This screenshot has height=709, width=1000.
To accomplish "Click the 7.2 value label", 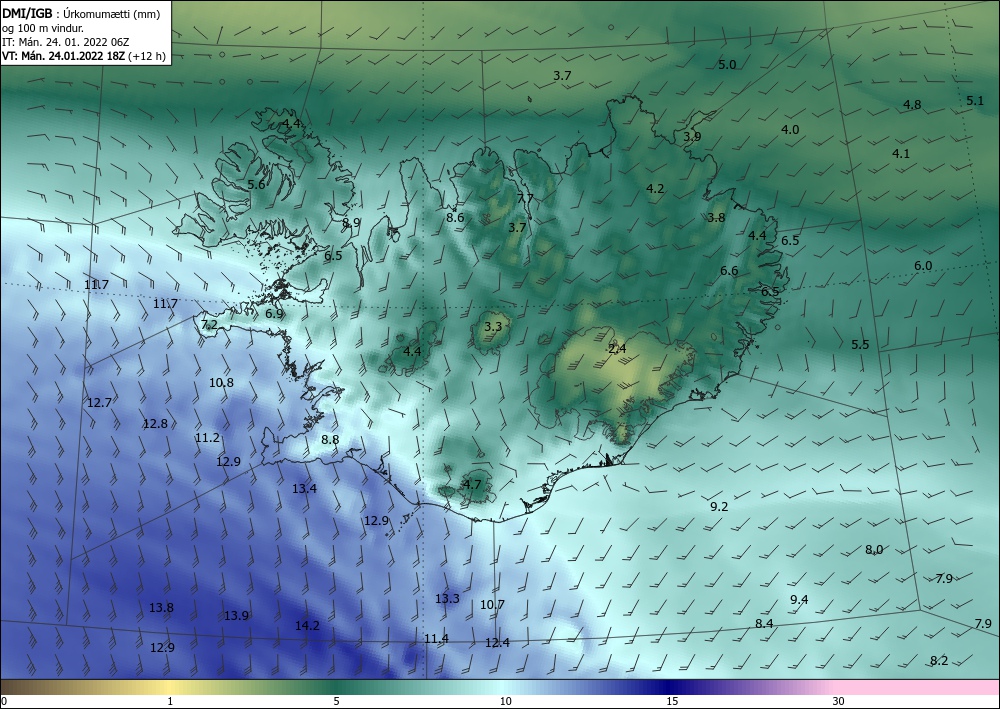I will [209, 325].
